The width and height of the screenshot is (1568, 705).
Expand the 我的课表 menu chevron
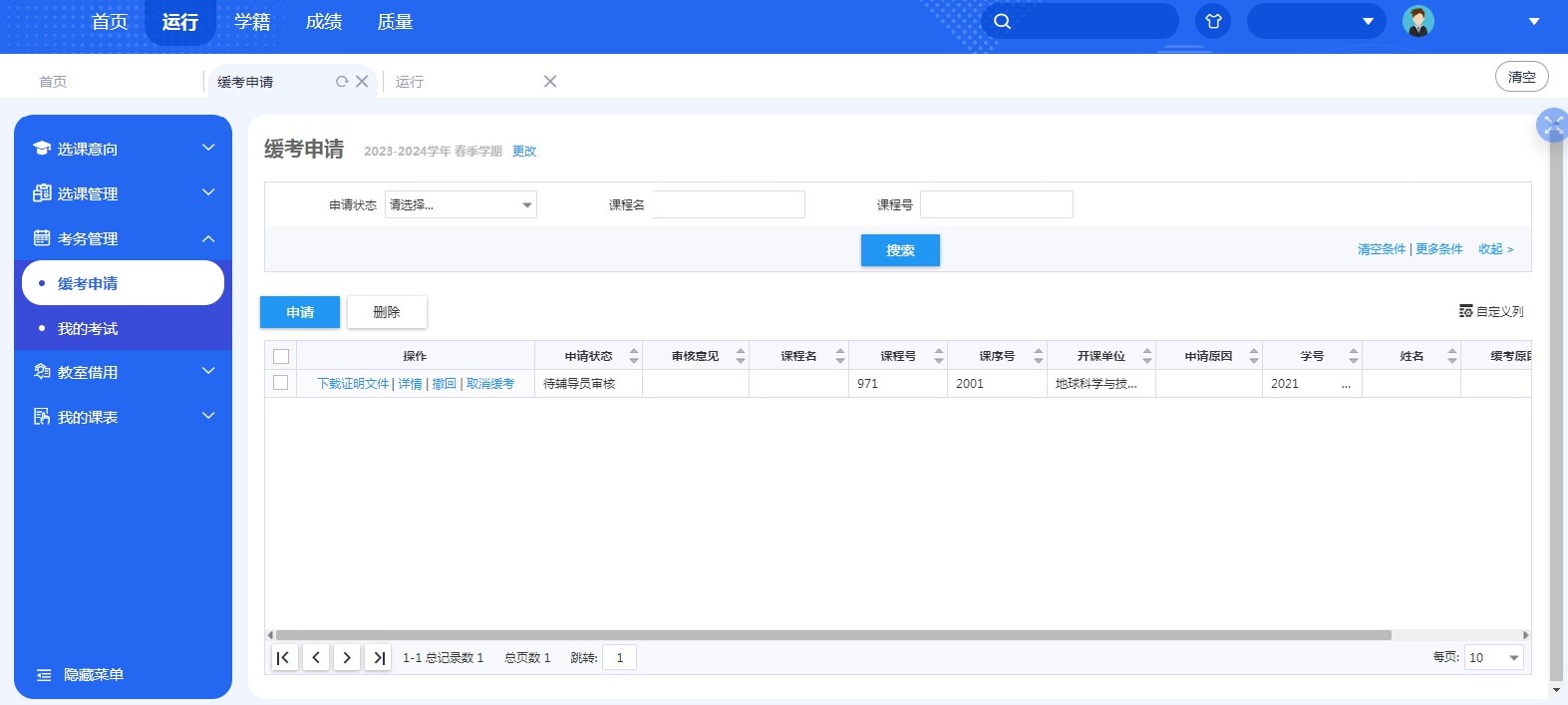208,416
